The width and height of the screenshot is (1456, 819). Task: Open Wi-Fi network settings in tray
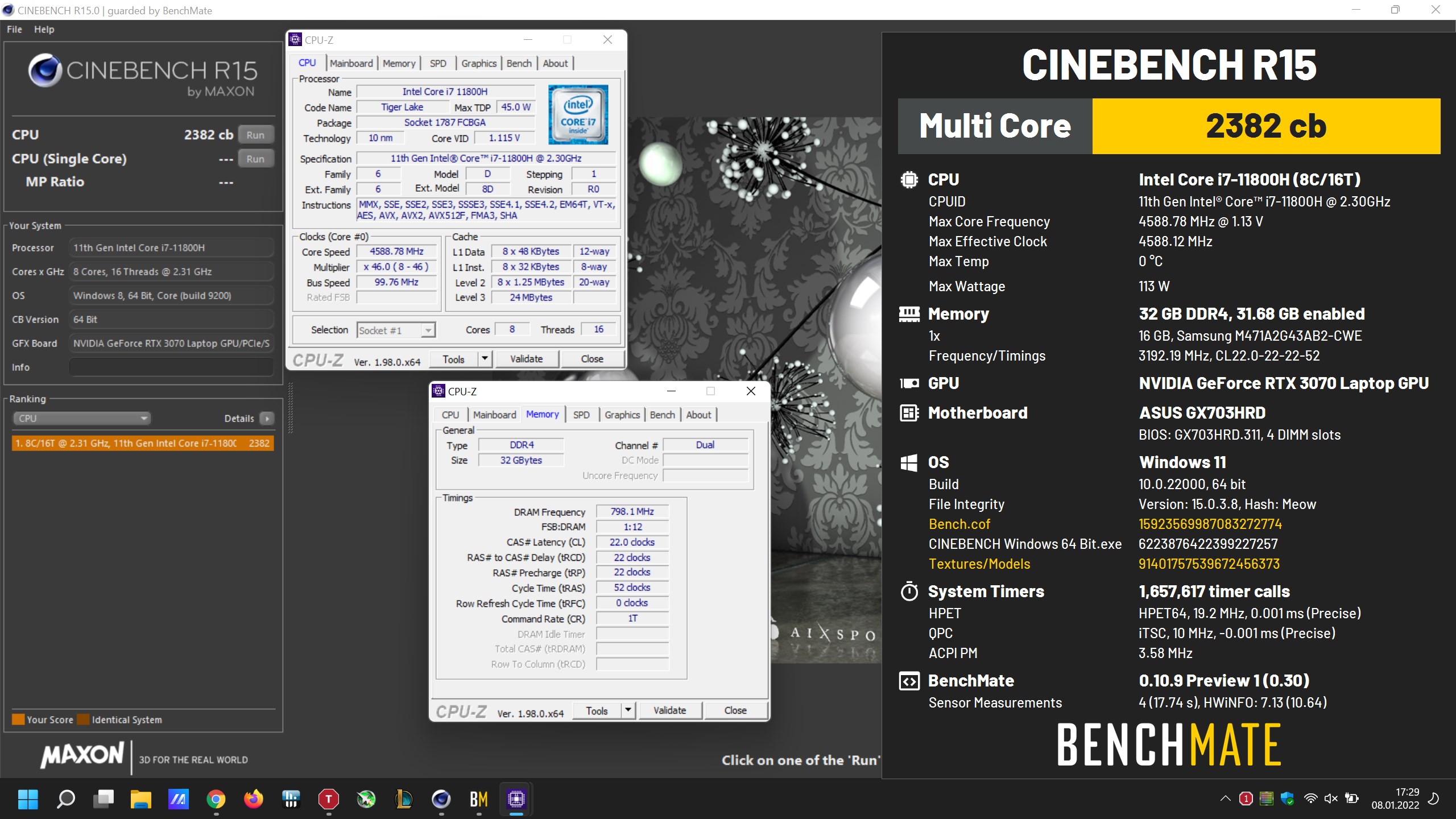[1310, 799]
